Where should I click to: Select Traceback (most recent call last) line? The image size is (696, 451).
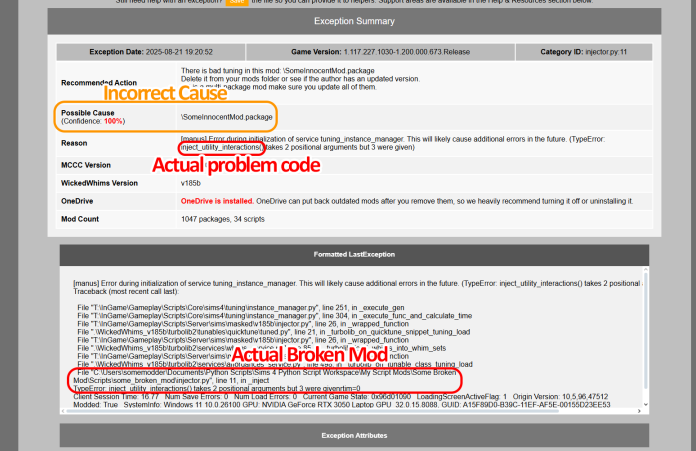click(x=126, y=292)
